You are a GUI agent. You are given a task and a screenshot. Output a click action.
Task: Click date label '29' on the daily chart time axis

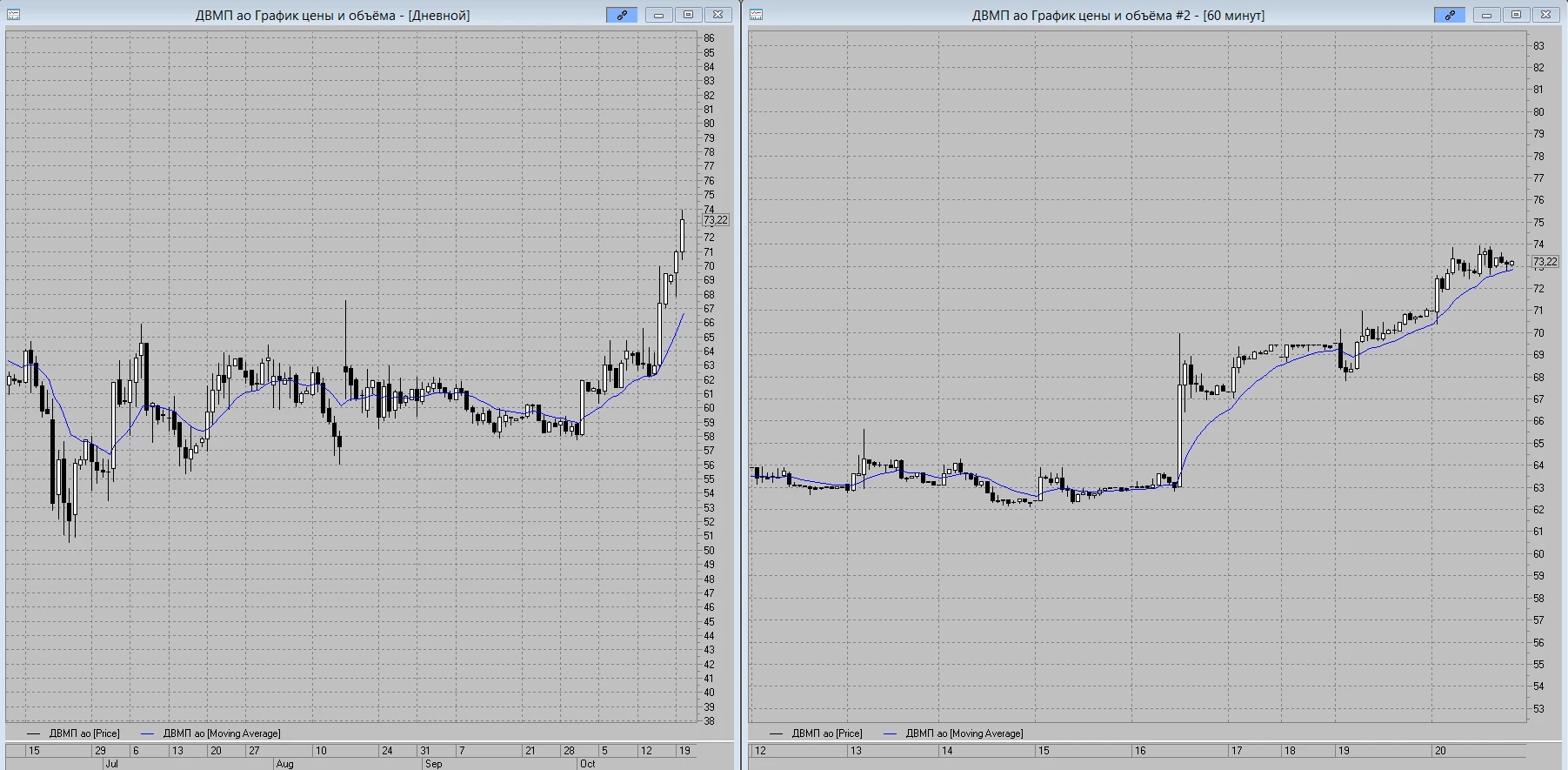point(100,751)
